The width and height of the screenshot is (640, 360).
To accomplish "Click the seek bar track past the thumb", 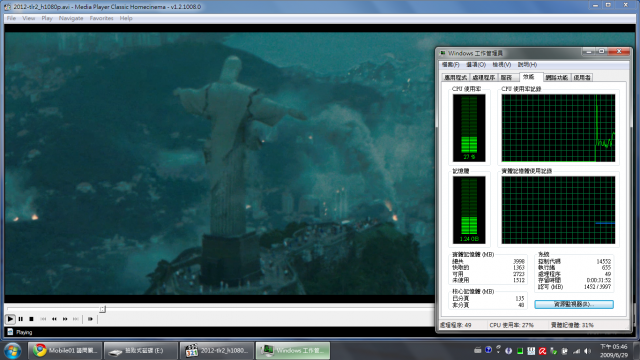I will tap(269, 309).
